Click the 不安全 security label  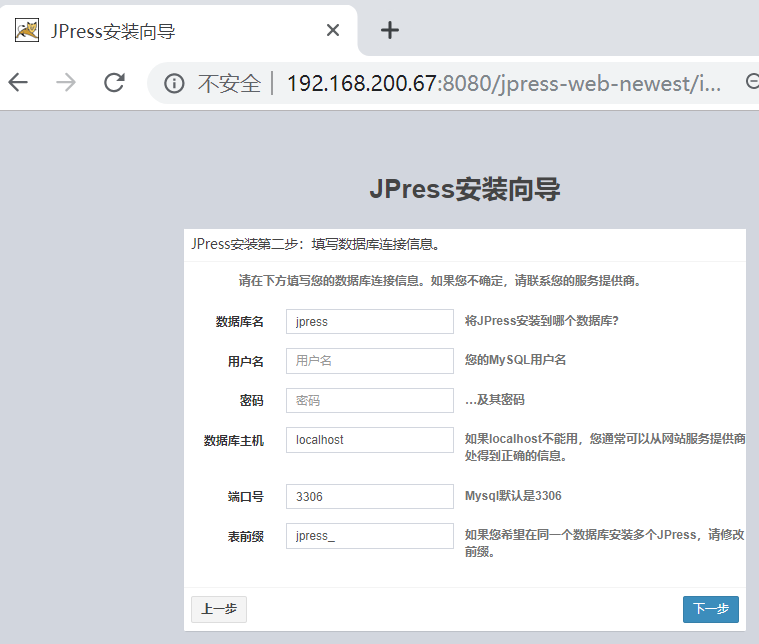pyautogui.click(x=229, y=83)
